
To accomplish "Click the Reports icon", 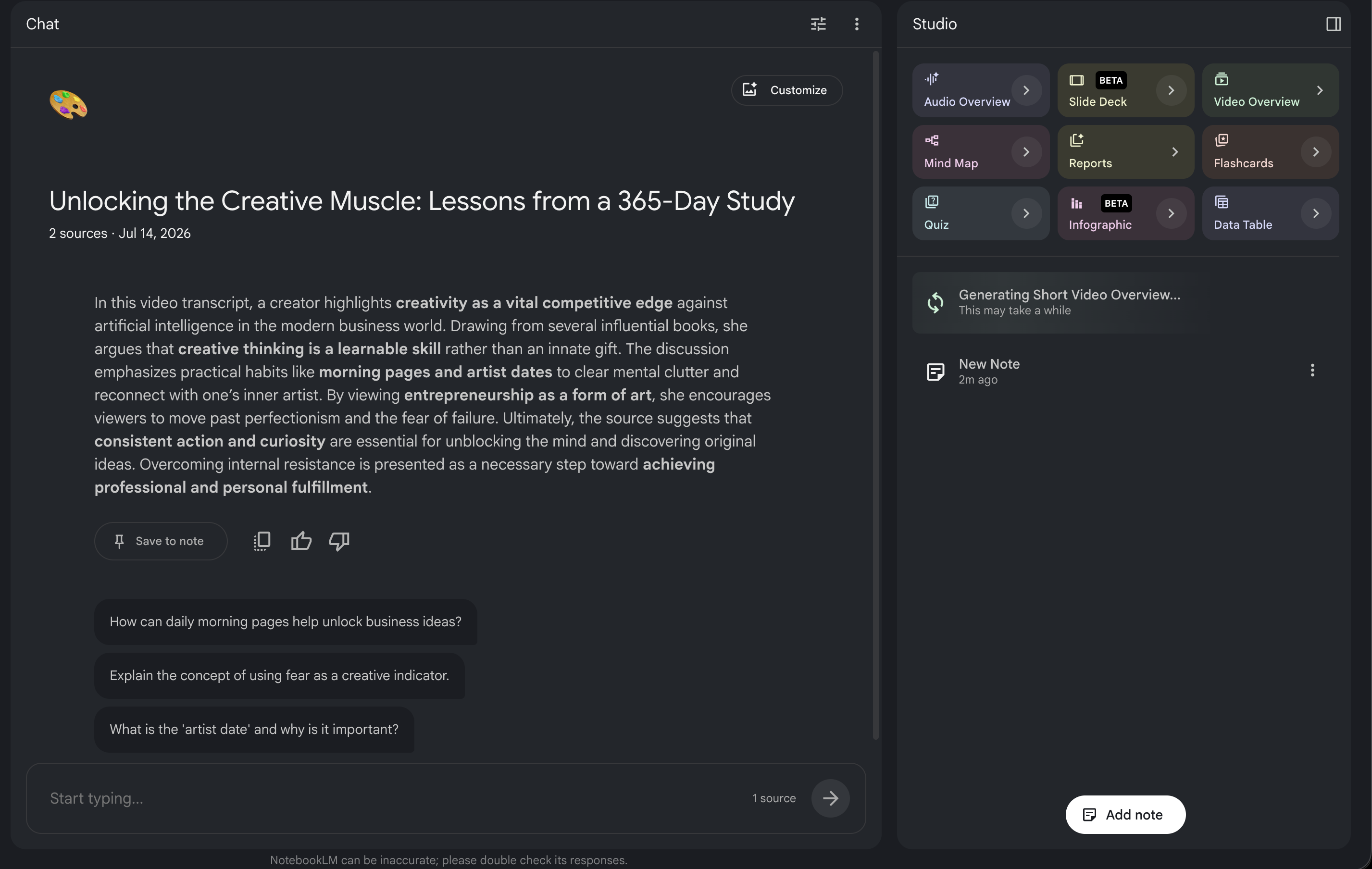I will [x=1076, y=140].
